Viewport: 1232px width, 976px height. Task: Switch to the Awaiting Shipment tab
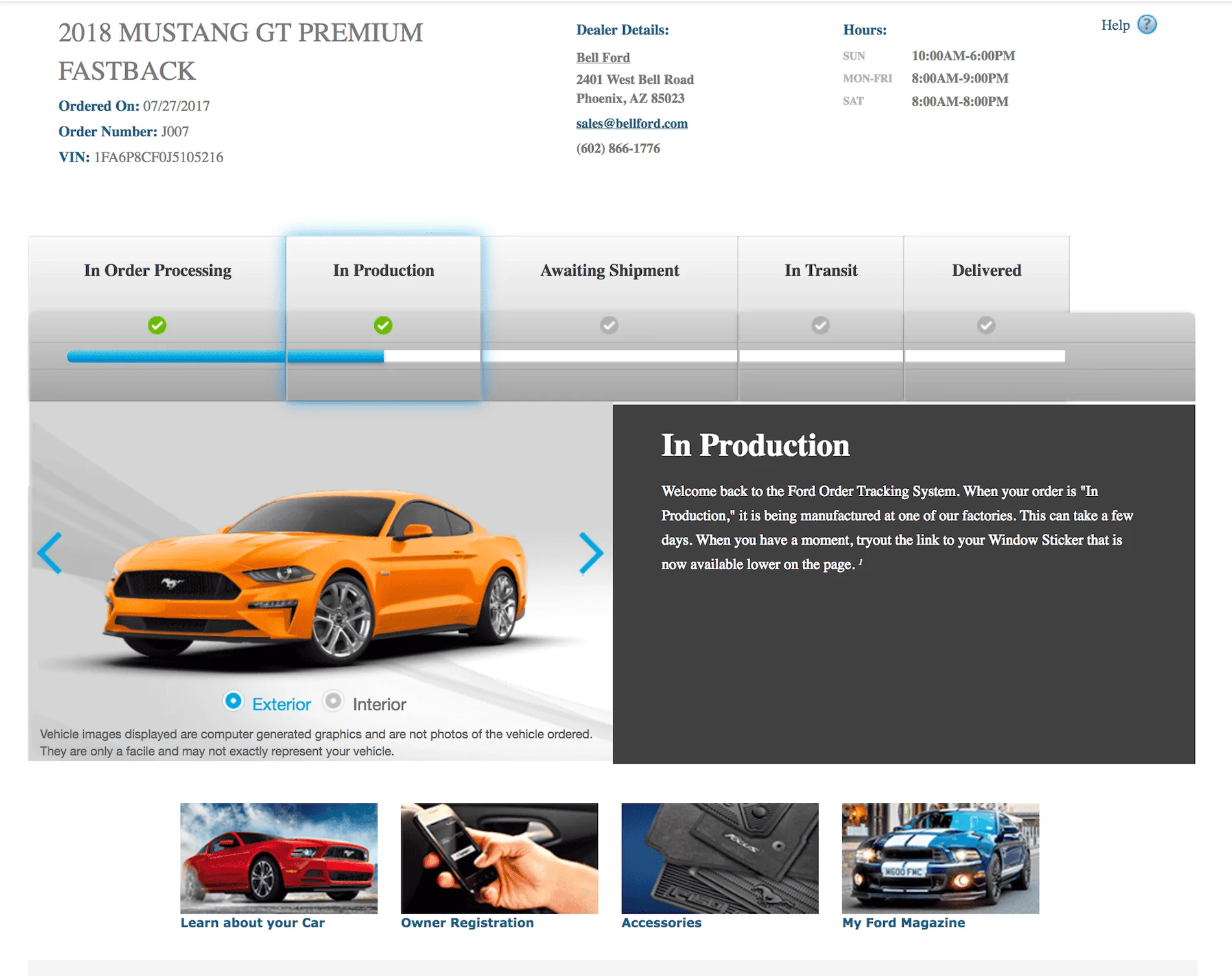610,270
